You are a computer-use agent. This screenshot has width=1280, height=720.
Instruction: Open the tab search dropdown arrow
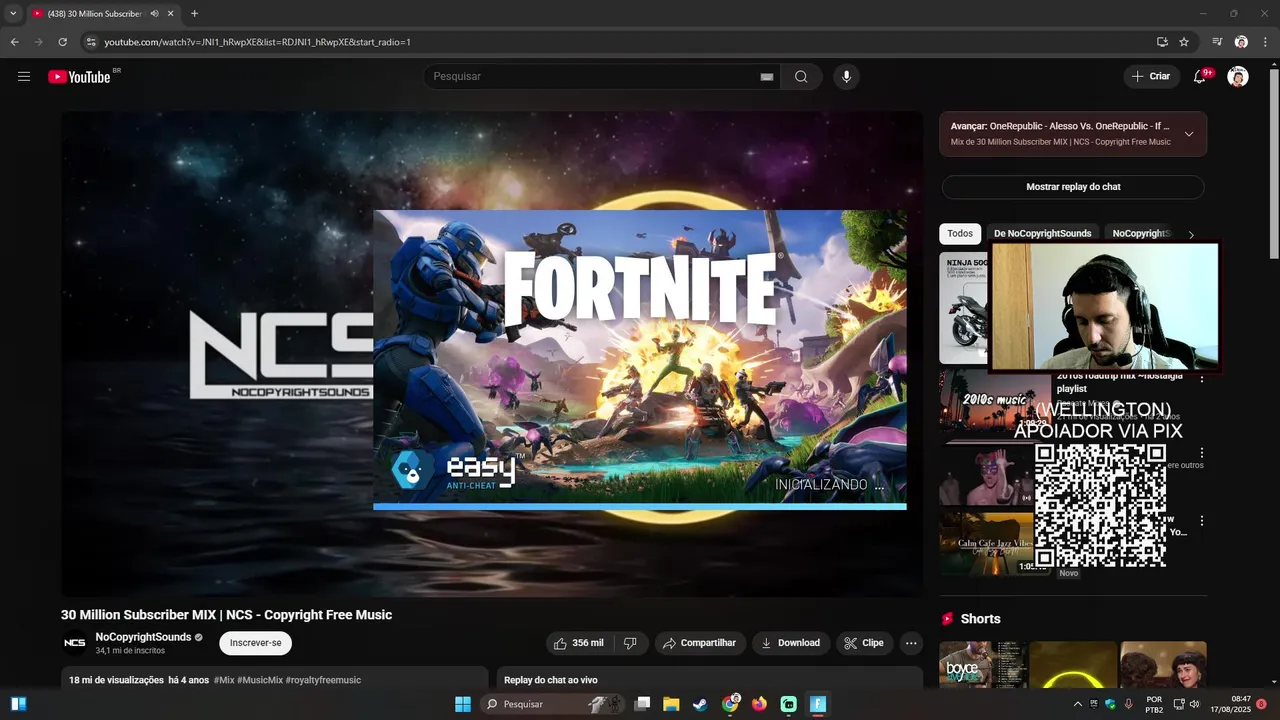coord(13,14)
